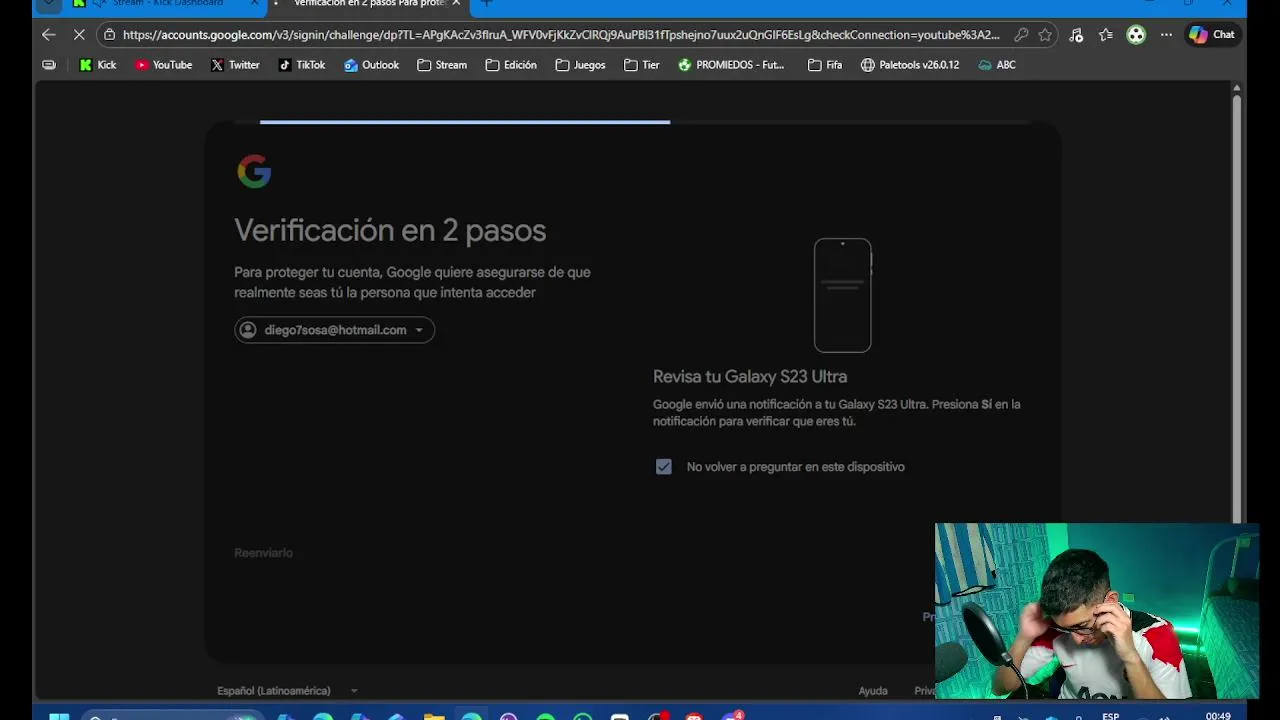Open the Kick bookmark
Viewport: 1280px width, 720px height.
pyautogui.click(x=98, y=65)
